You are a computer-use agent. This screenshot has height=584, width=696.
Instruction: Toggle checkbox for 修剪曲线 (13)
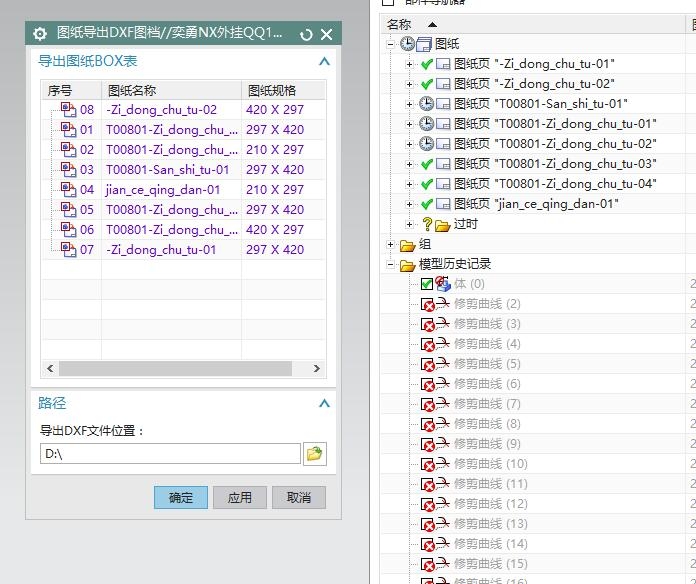click(427, 524)
